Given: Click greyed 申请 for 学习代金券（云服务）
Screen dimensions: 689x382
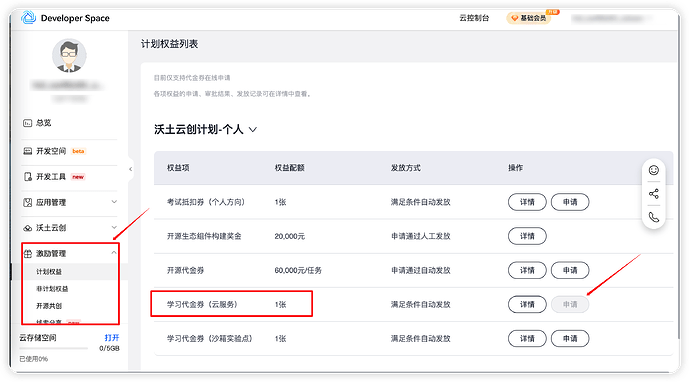Looking at the screenshot, I should [x=570, y=304].
